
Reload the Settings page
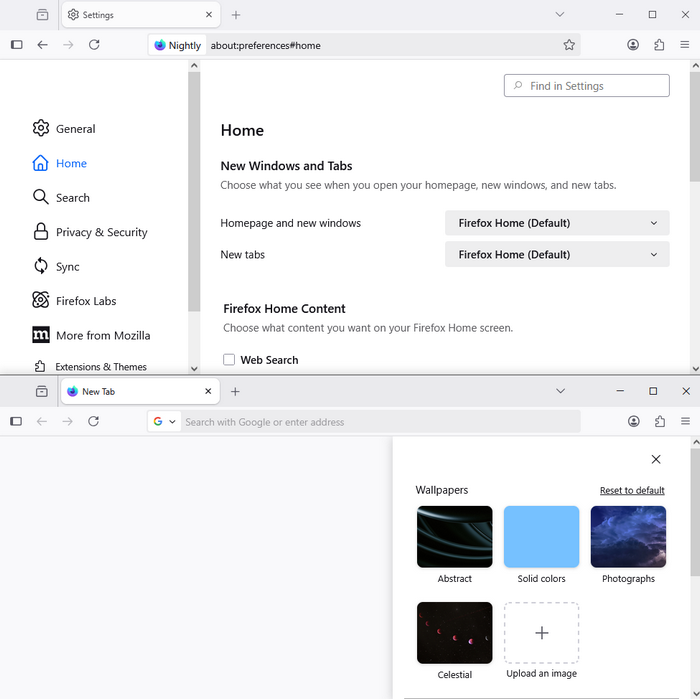coord(94,45)
